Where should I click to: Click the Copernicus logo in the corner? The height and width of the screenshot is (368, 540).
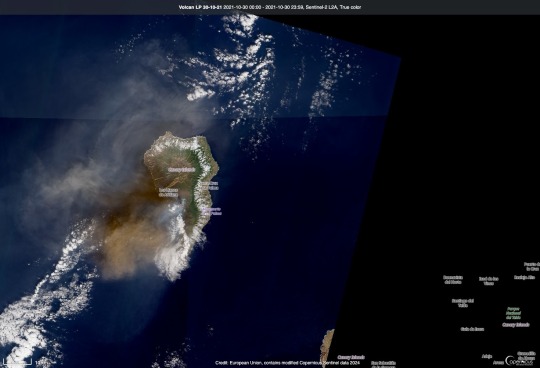[x=520, y=360]
